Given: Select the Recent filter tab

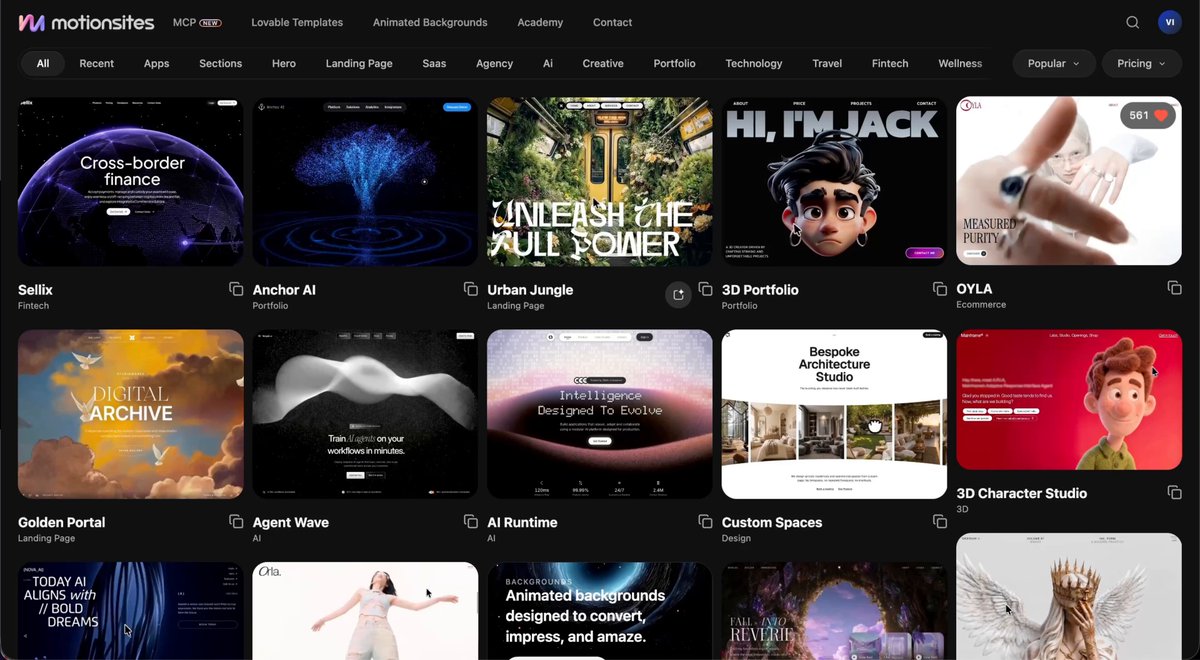Looking at the screenshot, I should tap(97, 63).
